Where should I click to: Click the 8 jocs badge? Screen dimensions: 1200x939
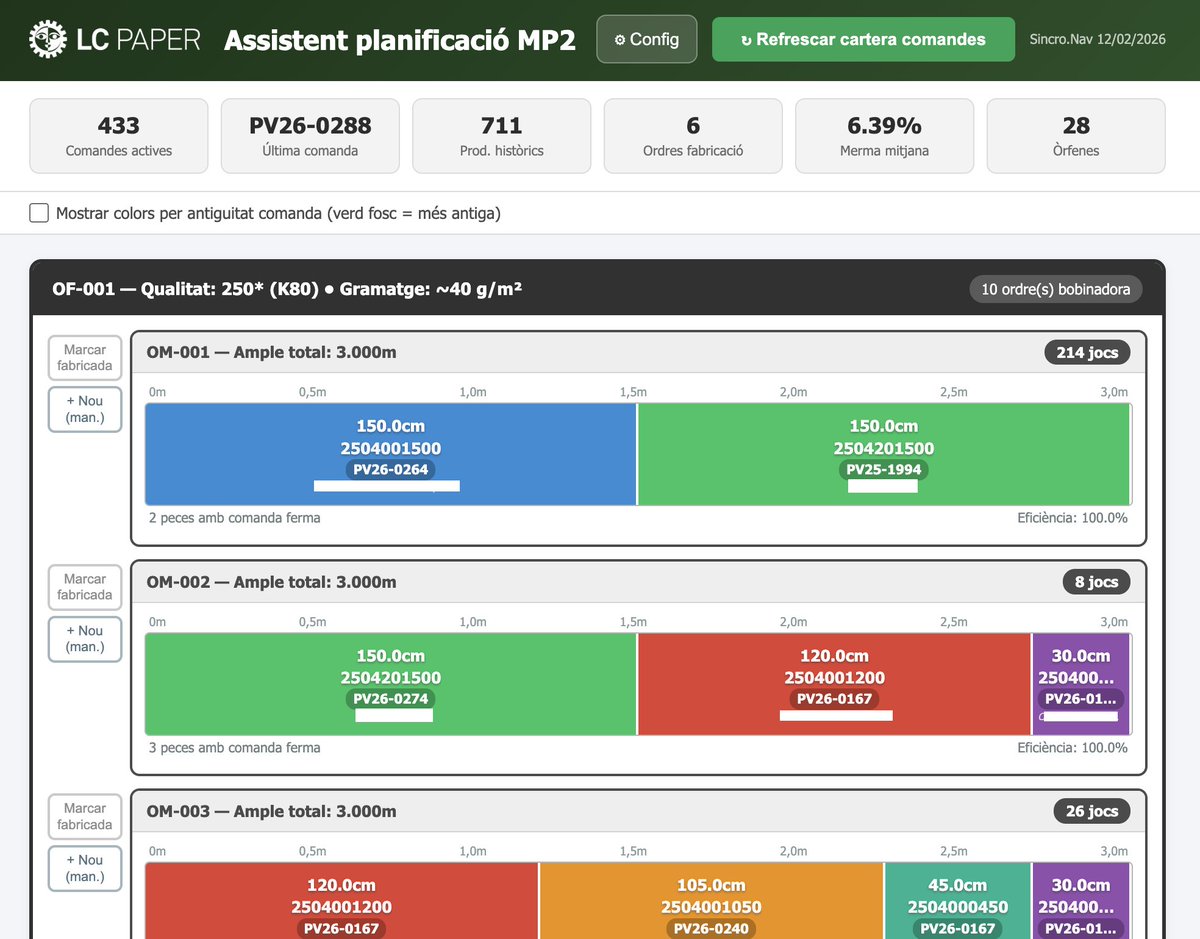coord(1096,582)
